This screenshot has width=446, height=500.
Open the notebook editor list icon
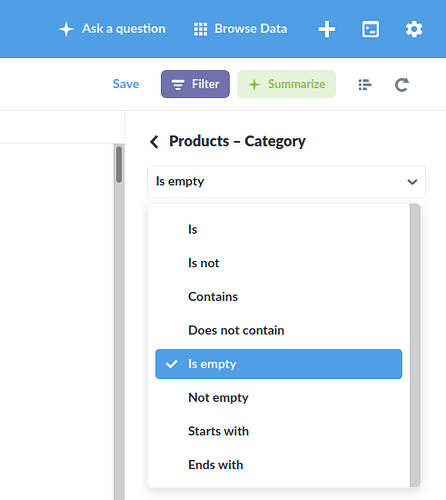click(365, 84)
